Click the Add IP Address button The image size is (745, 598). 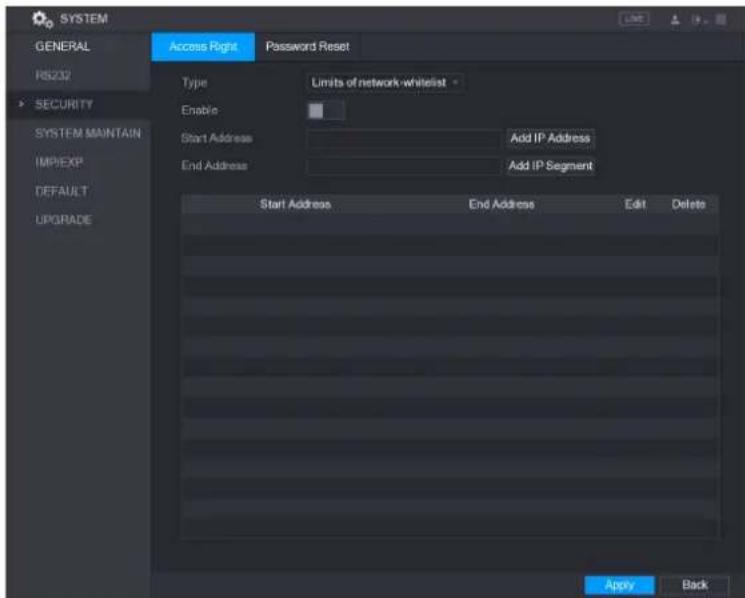pos(550,138)
